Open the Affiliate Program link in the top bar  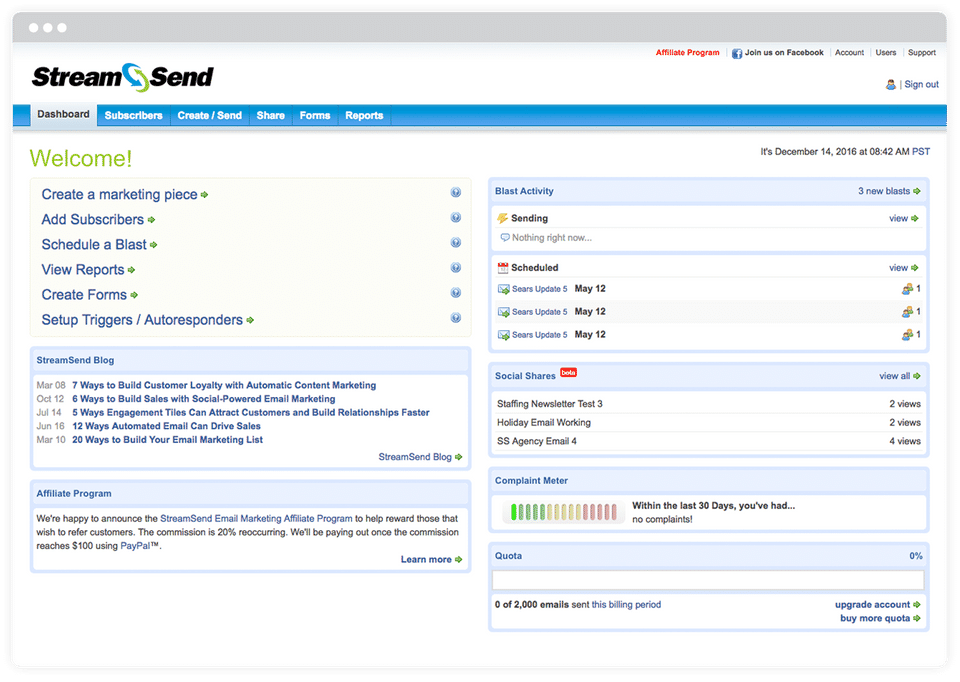click(688, 53)
